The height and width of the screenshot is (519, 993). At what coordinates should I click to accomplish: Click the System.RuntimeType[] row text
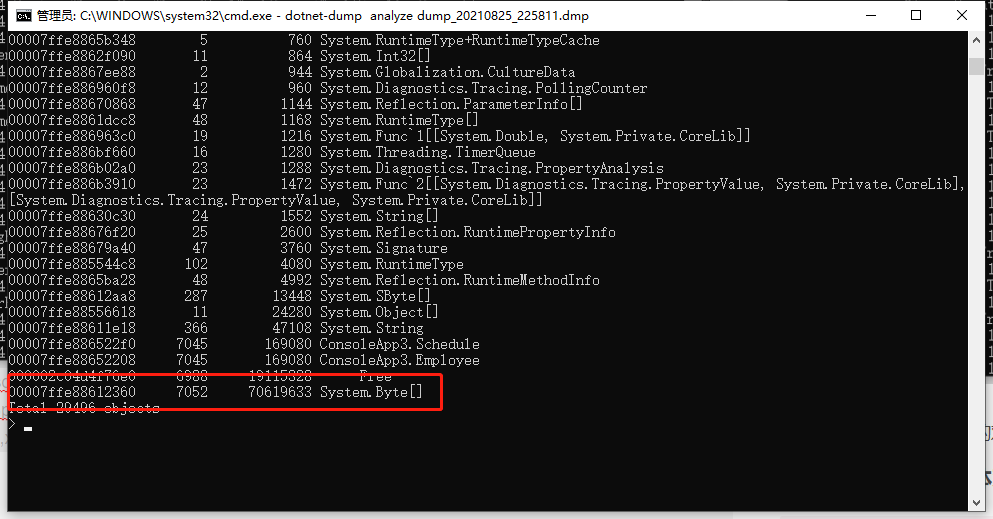tap(399, 120)
